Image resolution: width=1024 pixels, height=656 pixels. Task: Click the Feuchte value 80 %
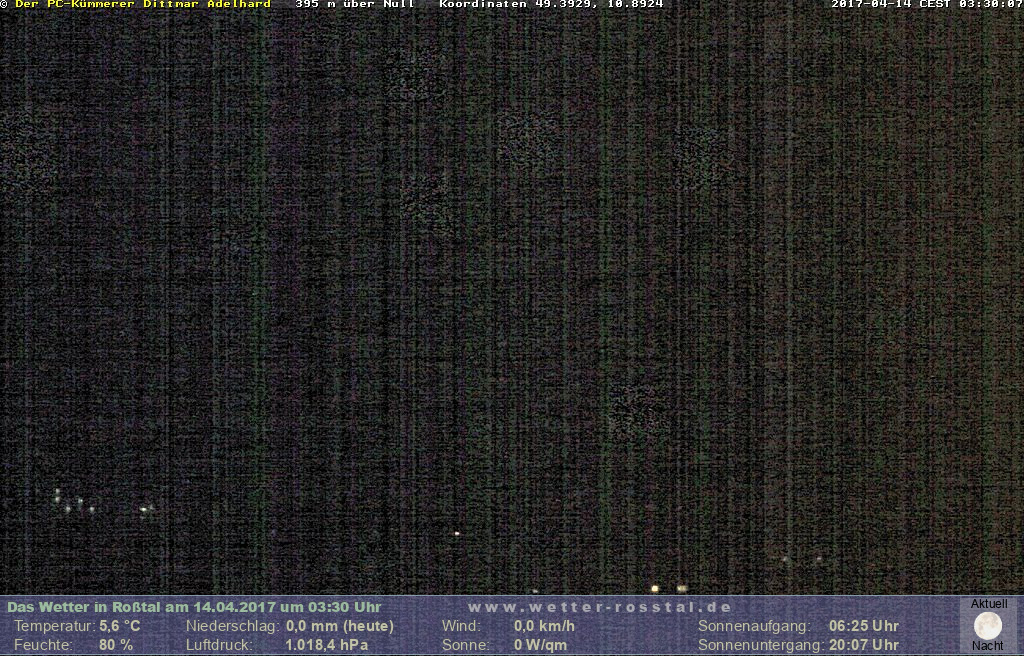(115, 645)
